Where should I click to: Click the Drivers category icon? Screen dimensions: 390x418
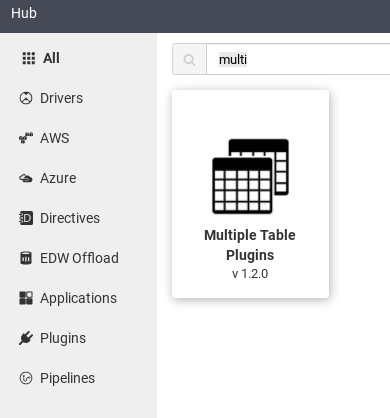pyautogui.click(x=26, y=98)
